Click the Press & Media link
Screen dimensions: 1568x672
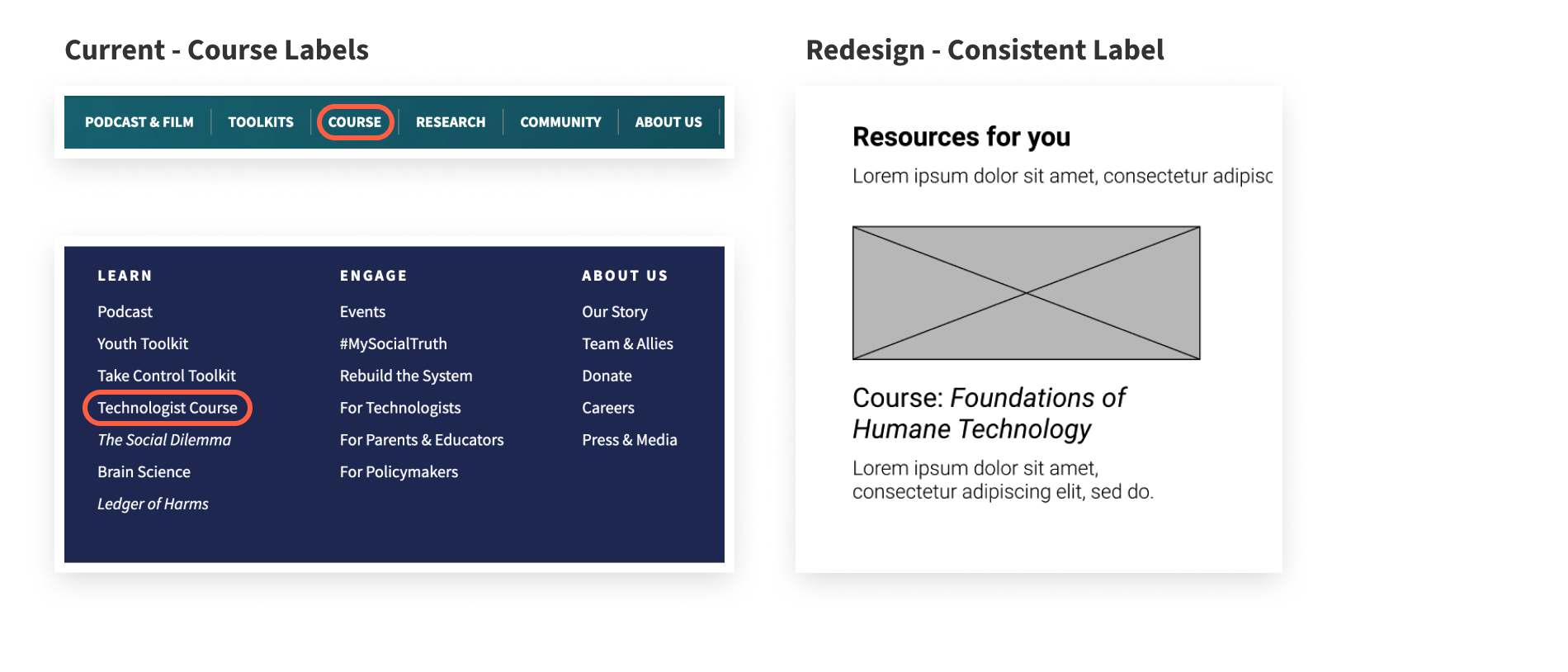click(629, 440)
